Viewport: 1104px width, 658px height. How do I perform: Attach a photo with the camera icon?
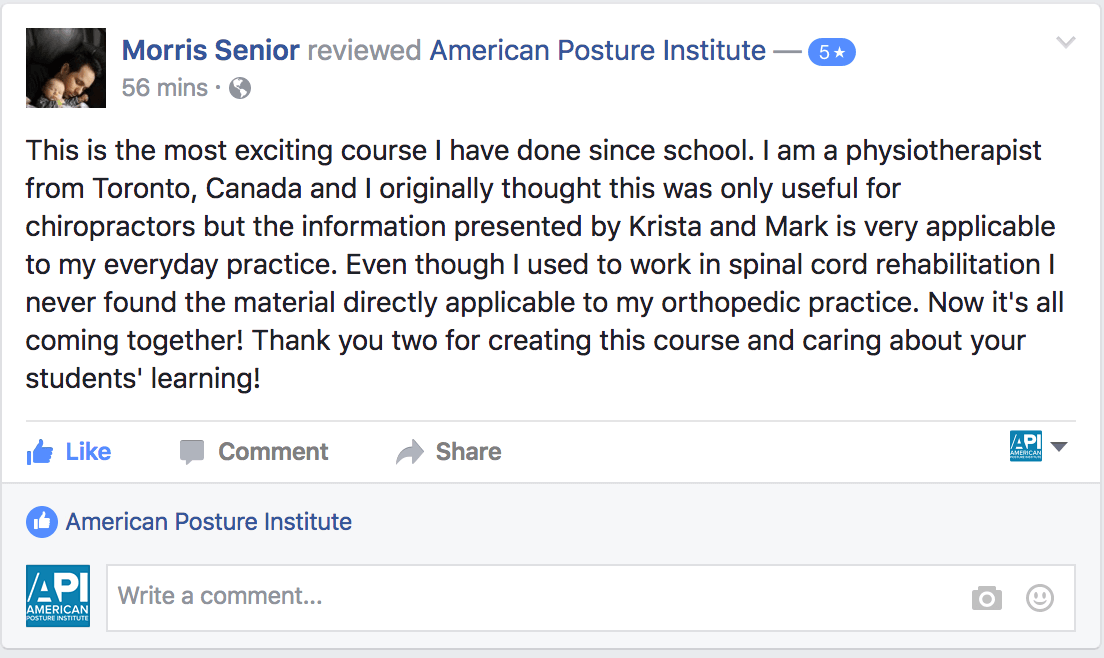(986, 598)
